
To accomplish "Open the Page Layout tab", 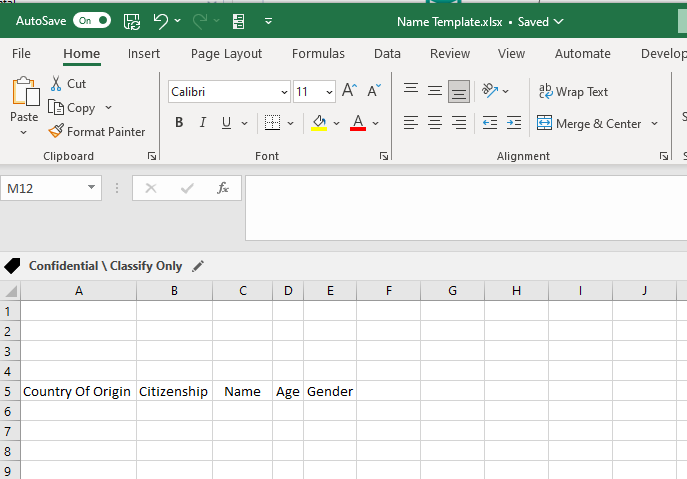I will pyautogui.click(x=226, y=53).
